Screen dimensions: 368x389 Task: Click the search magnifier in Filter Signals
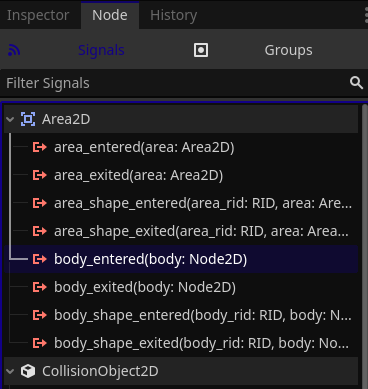click(356, 82)
